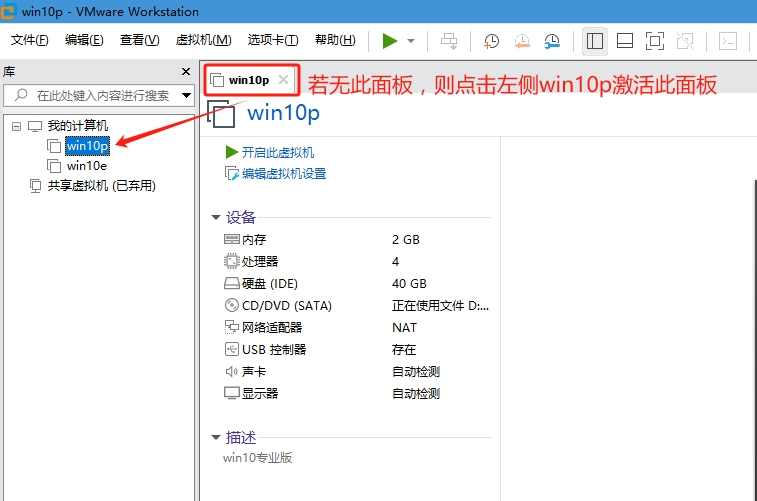Click the hard disk drive icon

pos(232,284)
